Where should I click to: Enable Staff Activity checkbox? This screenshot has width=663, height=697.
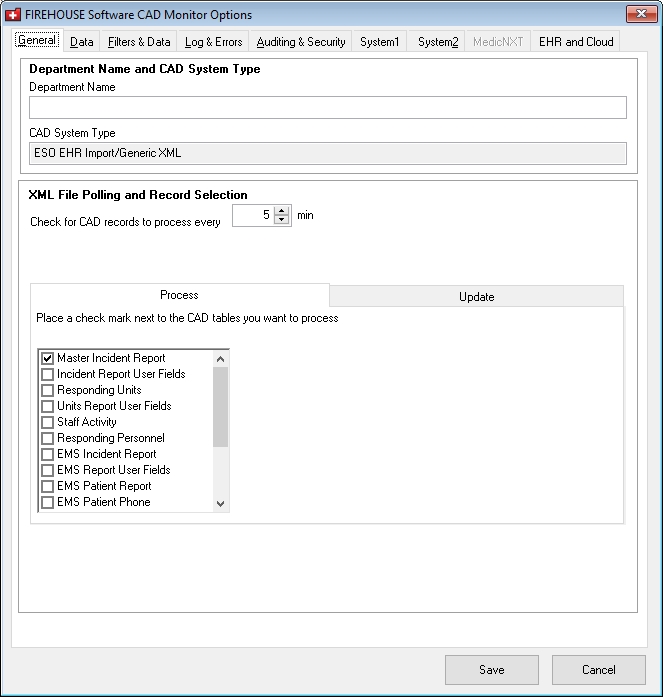pos(48,422)
